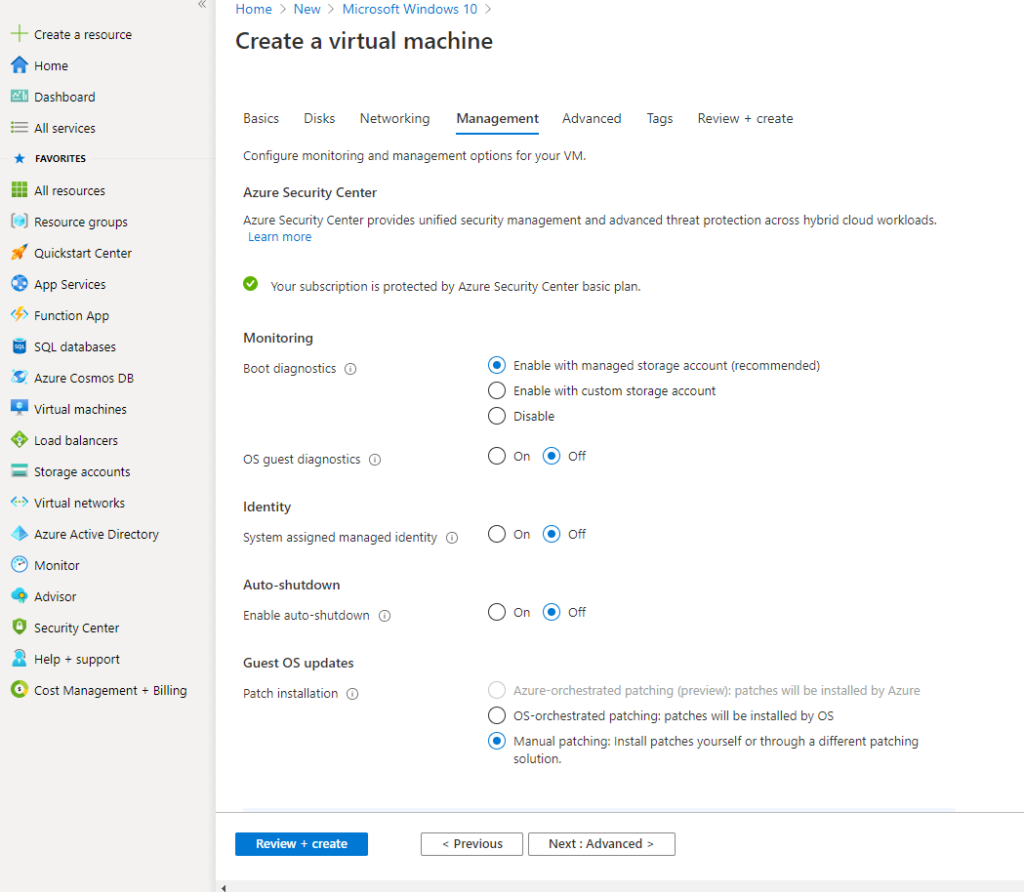The width and height of the screenshot is (1024, 892).
Task: Click the Cost Management + Billing icon
Action: [x=20, y=690]
